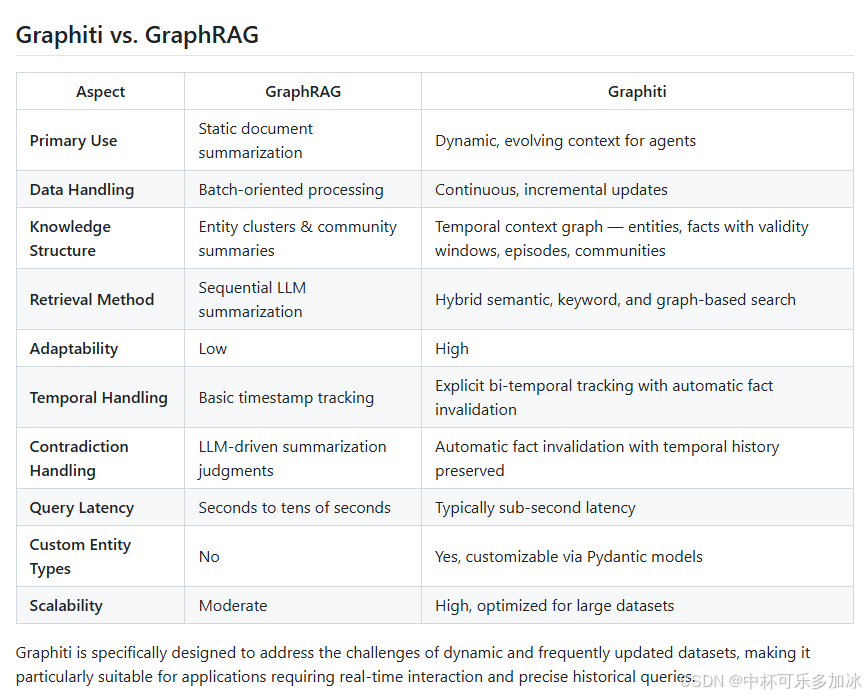Click the Contradiction Handling row label
865x696 pixels.
(x=79, y=458)
